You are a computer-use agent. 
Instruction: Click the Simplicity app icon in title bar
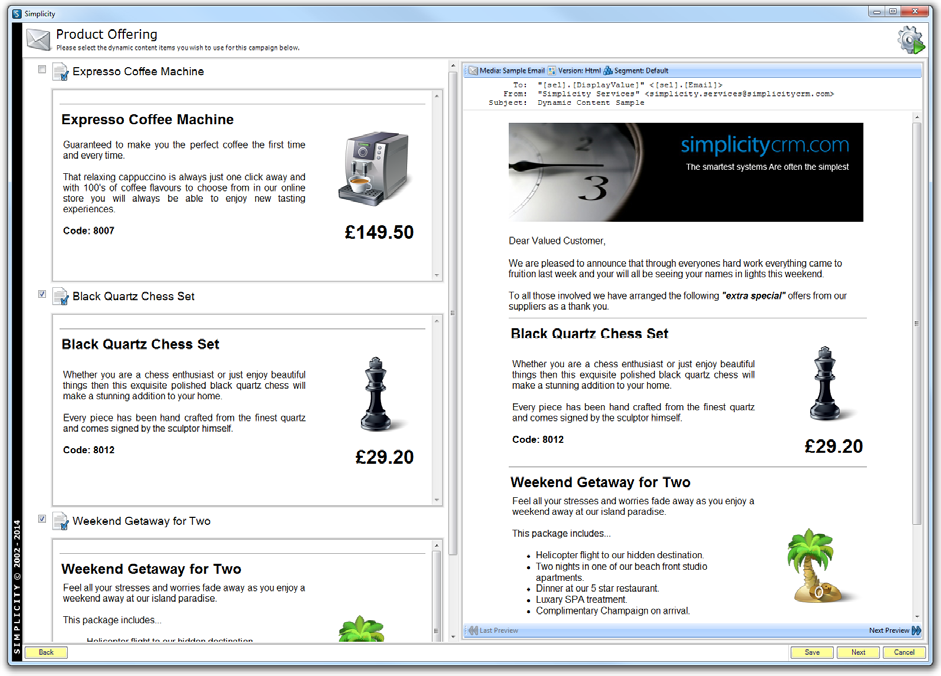pyautogui.click(x=17, y=14)
